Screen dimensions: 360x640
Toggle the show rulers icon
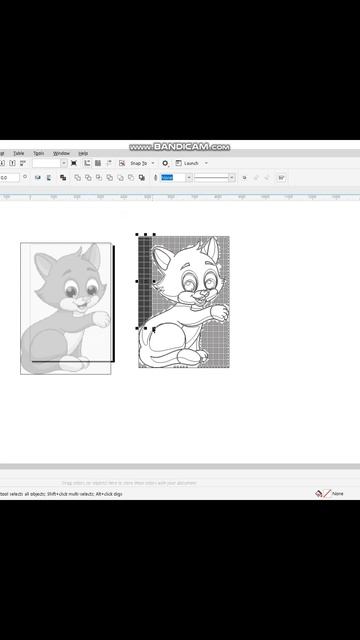coord(87,163)
